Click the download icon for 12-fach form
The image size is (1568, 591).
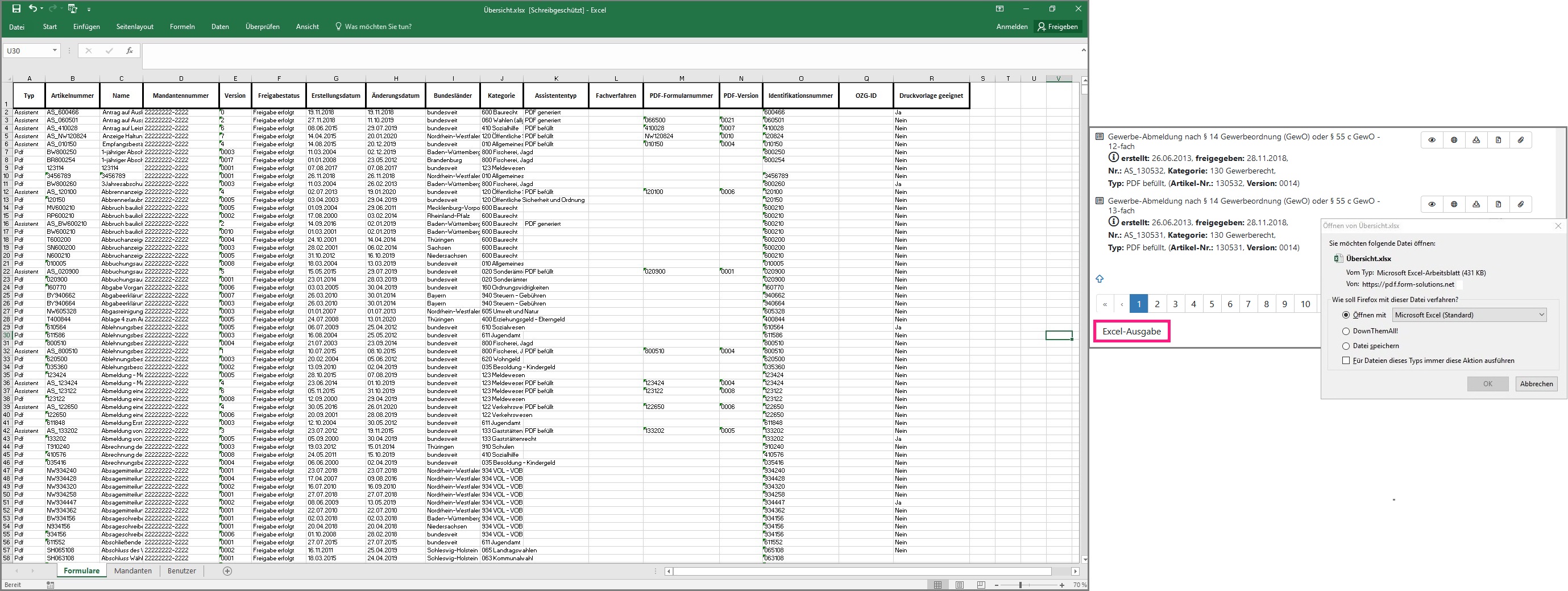click(1476, 140)
